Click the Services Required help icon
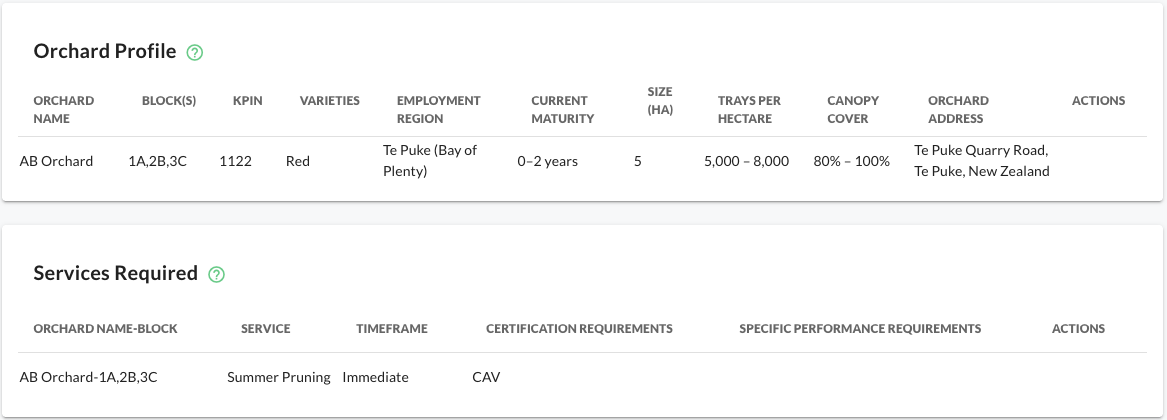 coord(216,274)
